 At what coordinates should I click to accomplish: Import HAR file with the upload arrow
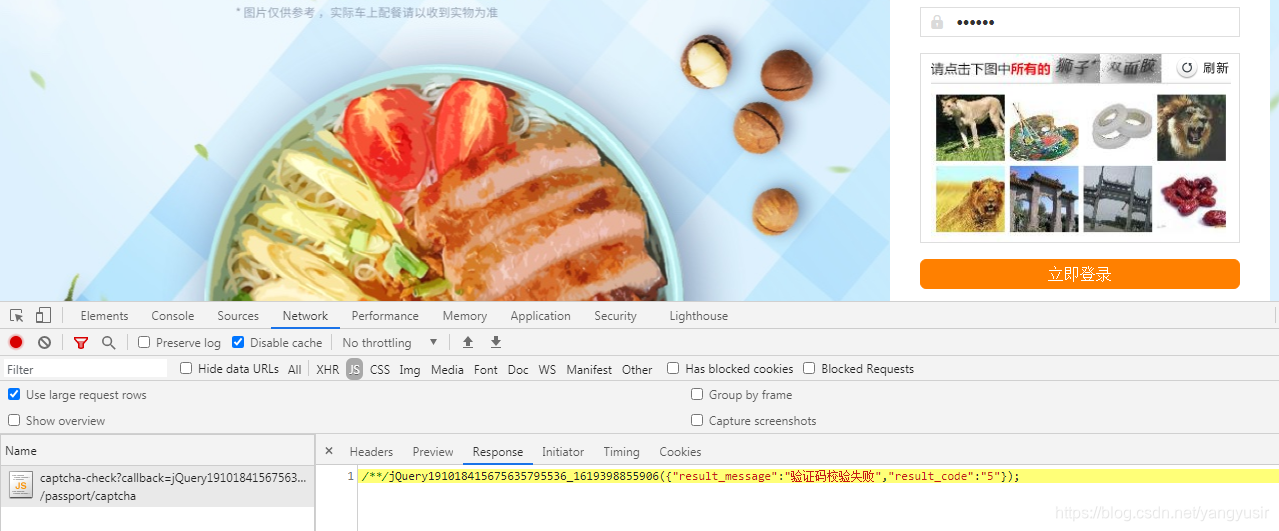click(467, 342)
